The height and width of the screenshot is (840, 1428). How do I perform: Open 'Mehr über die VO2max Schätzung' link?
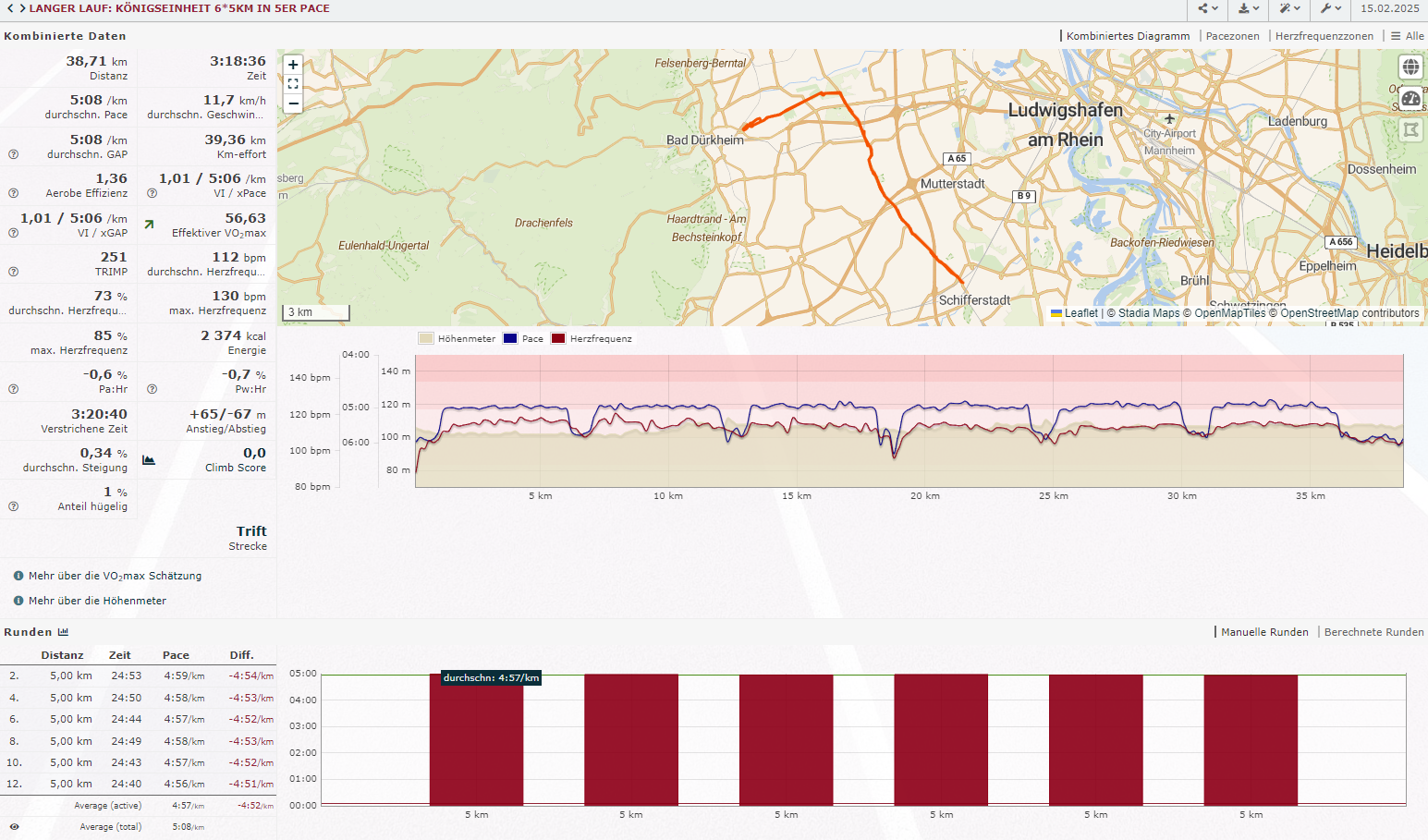[x=115, y=576]
